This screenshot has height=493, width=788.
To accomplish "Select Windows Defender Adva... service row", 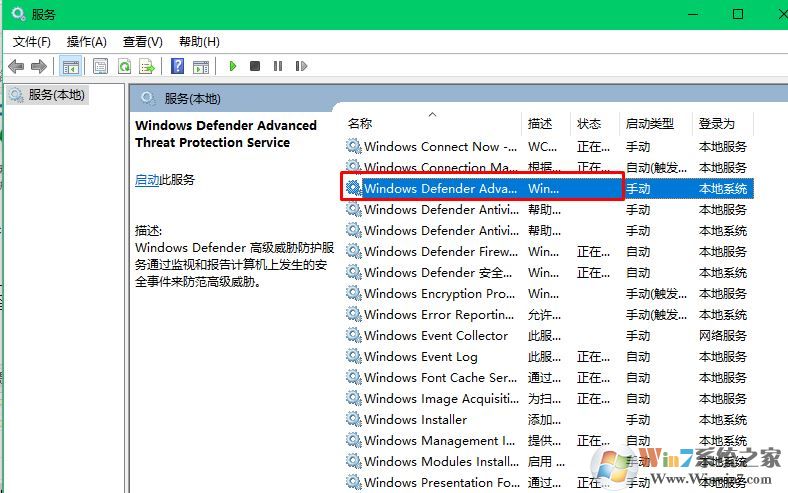I will 549,188.
